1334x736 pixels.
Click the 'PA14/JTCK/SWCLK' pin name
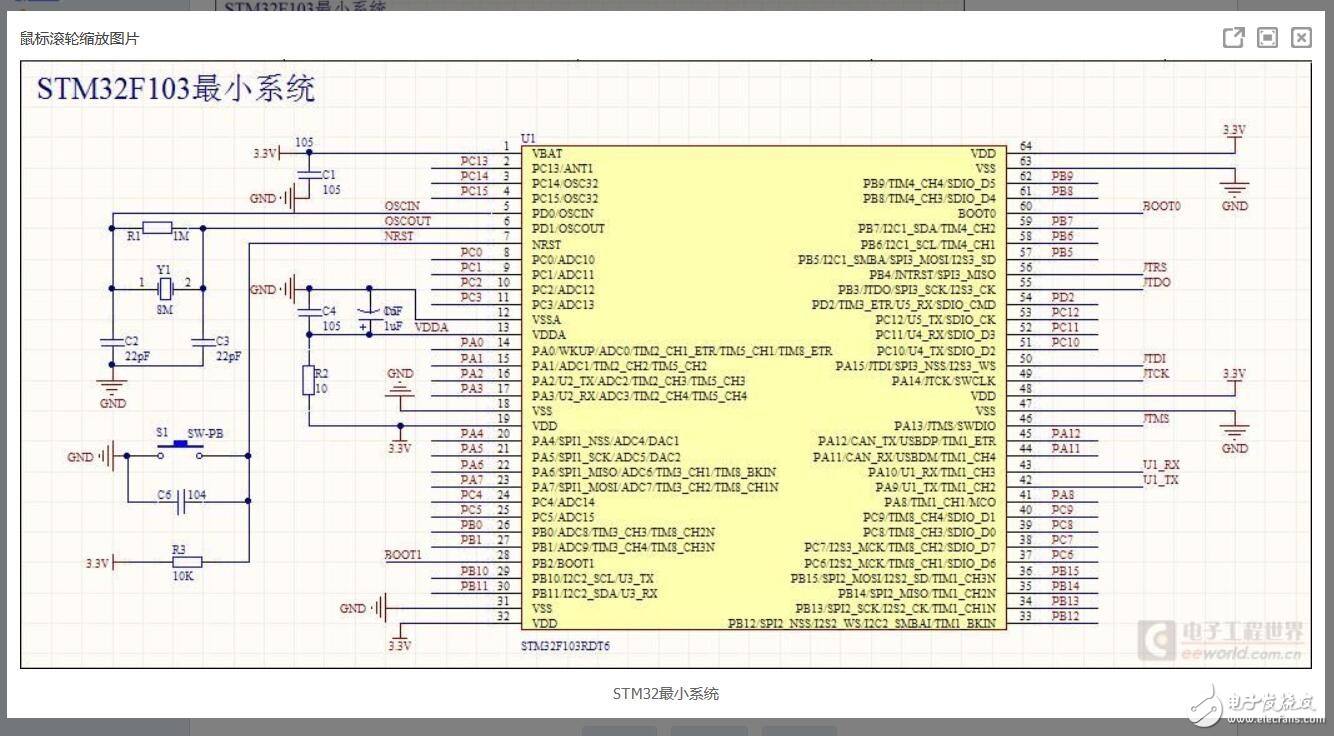[944, 381]
